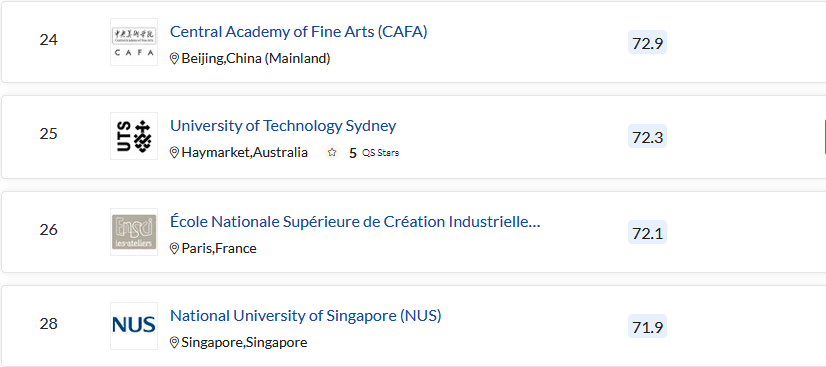This screenshot has height=367, width=826.
Task: Open École Nationale Supérieure de Création Industrielle link
Action: pyautogui.click(x=355, y=222)
